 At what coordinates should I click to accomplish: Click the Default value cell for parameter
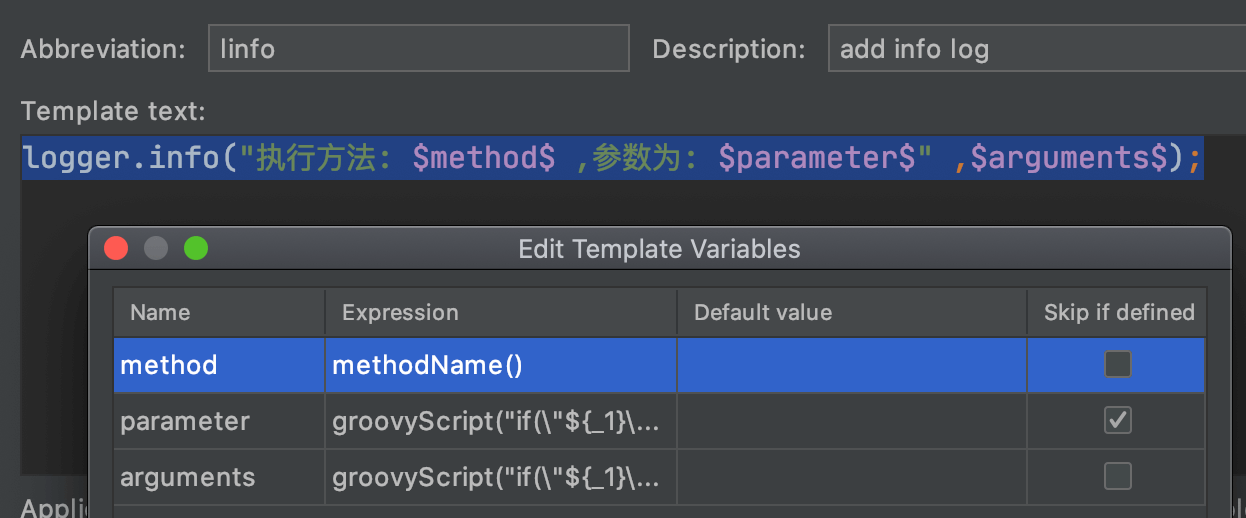[x=851, y=421]
